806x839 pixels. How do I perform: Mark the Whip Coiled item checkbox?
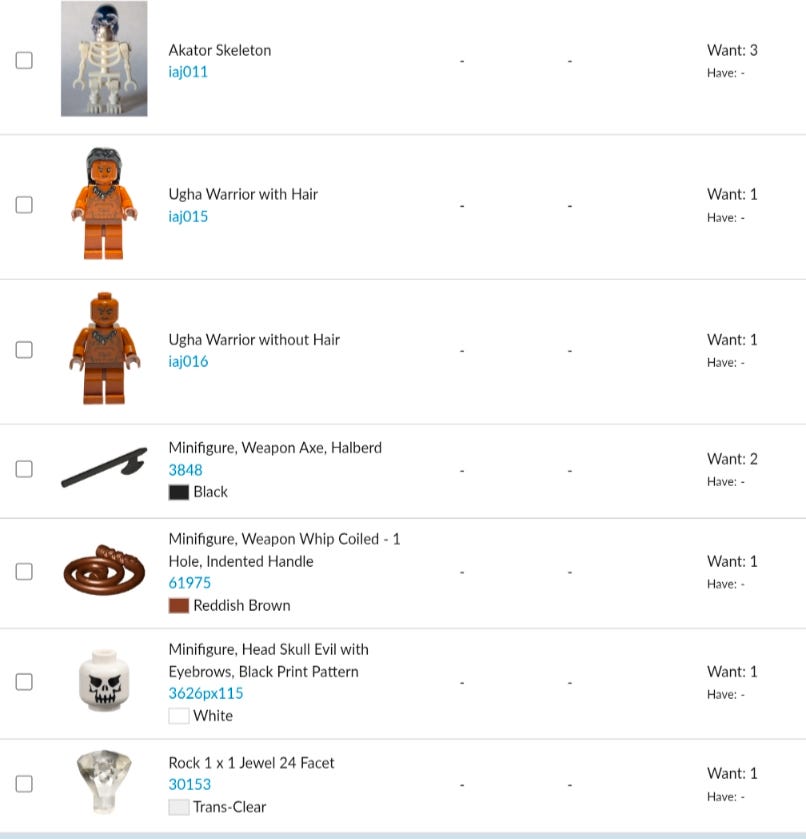pyautogui.click(x=24, y=571)
